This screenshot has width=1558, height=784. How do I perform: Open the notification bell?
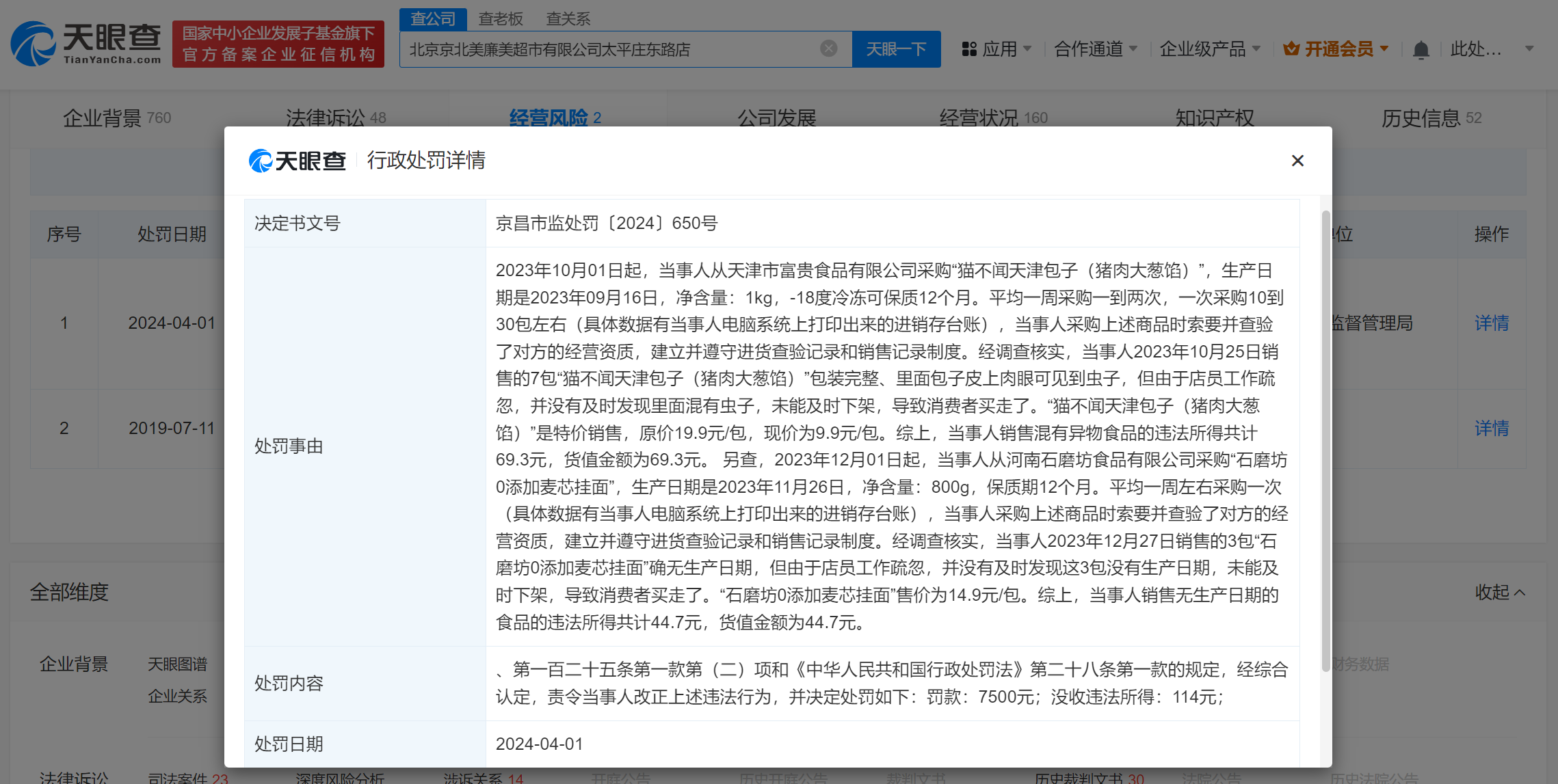[x=1421, y=49]
